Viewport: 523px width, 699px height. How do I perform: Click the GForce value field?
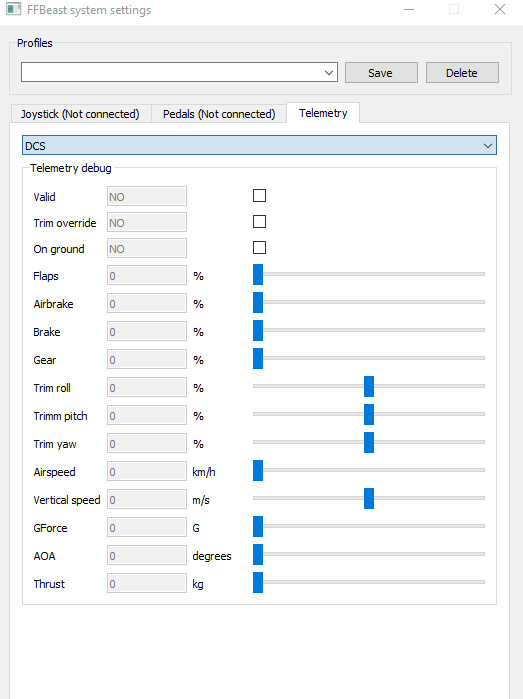(147, 528)
